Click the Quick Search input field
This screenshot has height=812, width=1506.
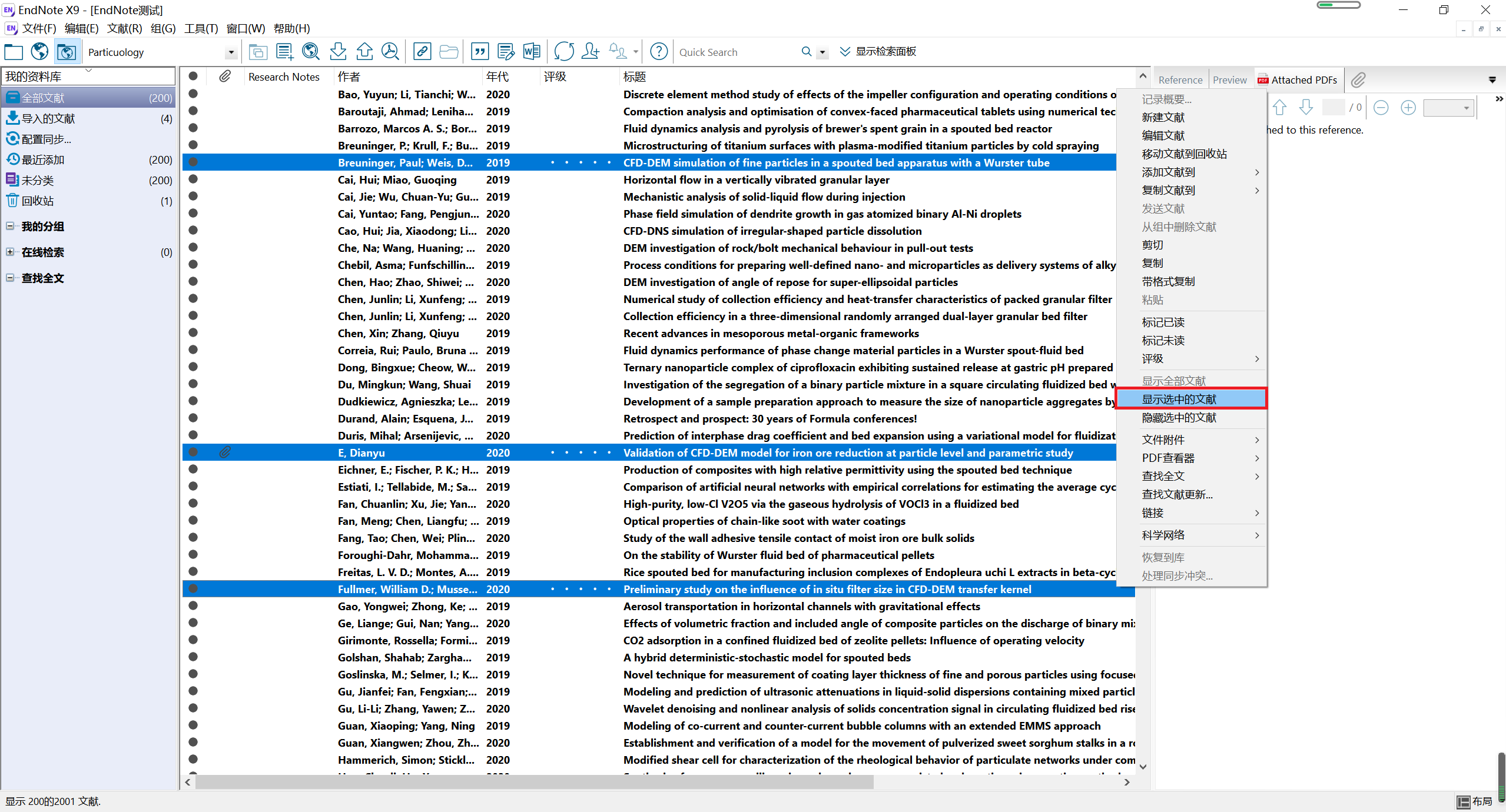click(x=738, y=52)
